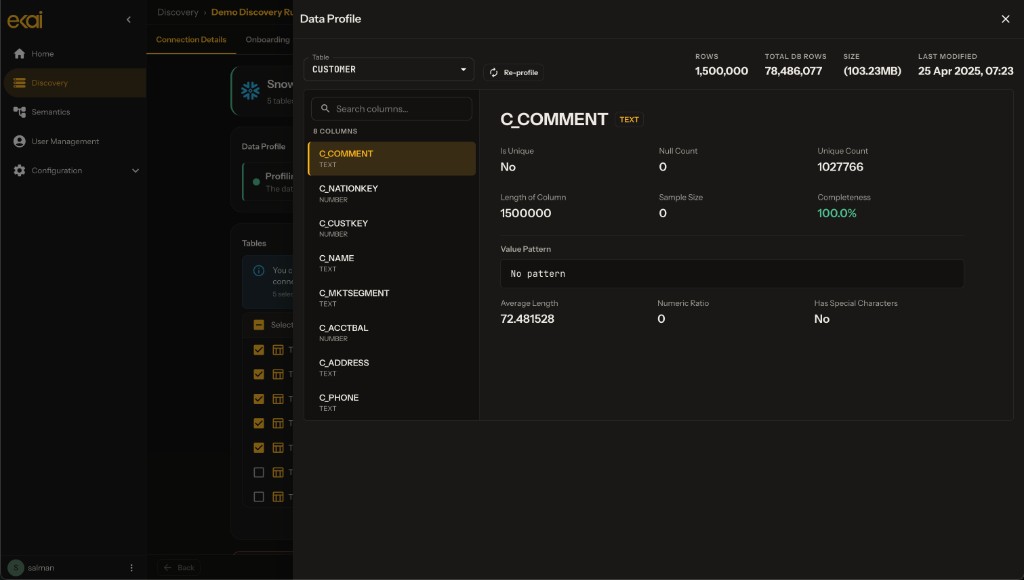Image resolution: width=1024 pixels, height=580 pixels.
Task: Select the C_COMMENT column
Action: (x=391, y=159)
